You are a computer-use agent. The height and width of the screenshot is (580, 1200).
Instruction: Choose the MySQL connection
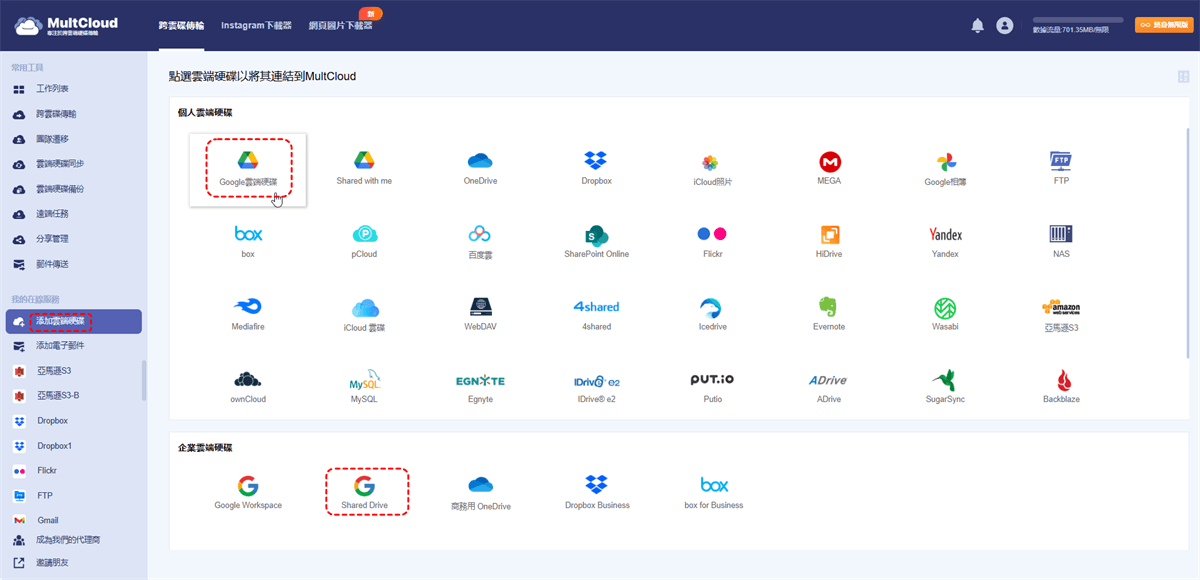pos(364,387)
